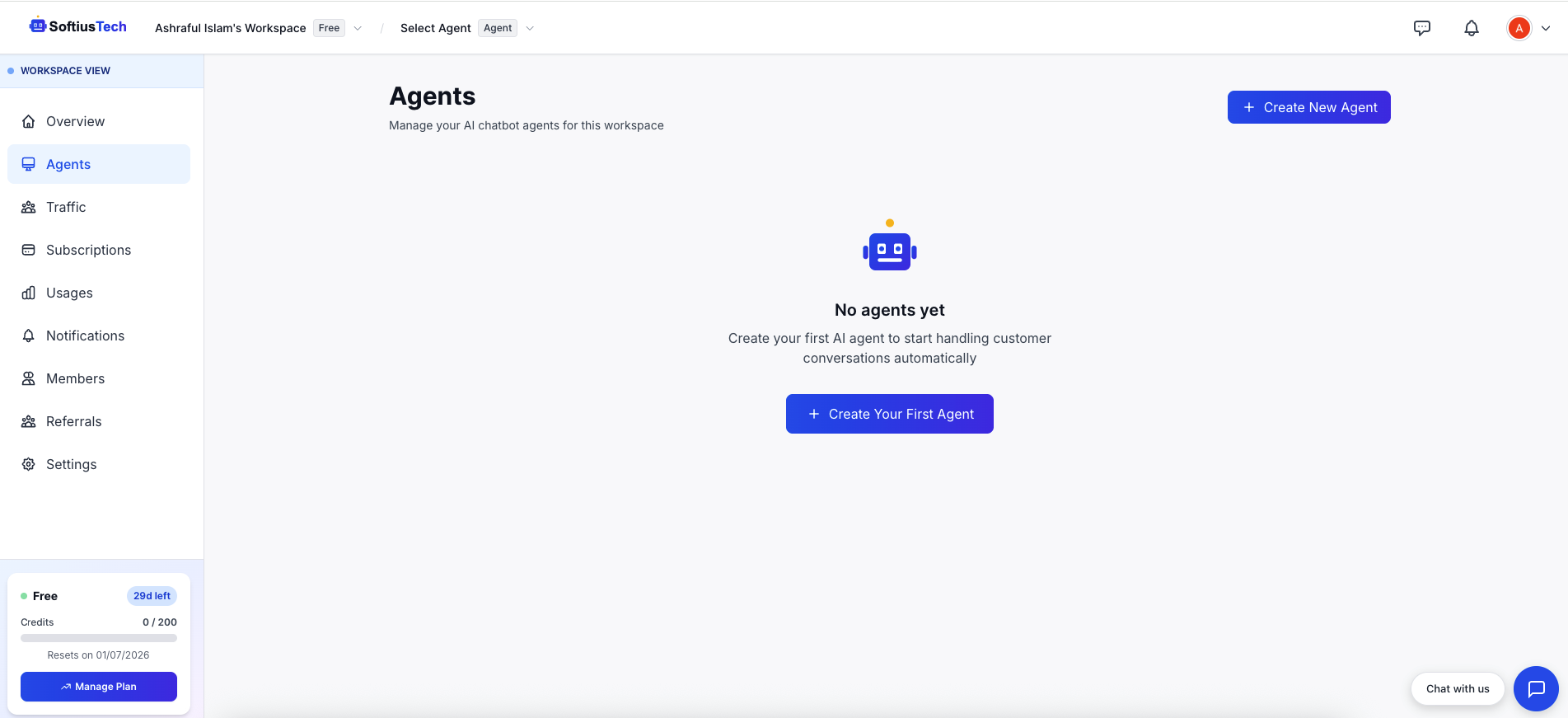Check notifications with the top bell icon
This screenshot has width=1568, height=718.
[x=1472, y=27]
